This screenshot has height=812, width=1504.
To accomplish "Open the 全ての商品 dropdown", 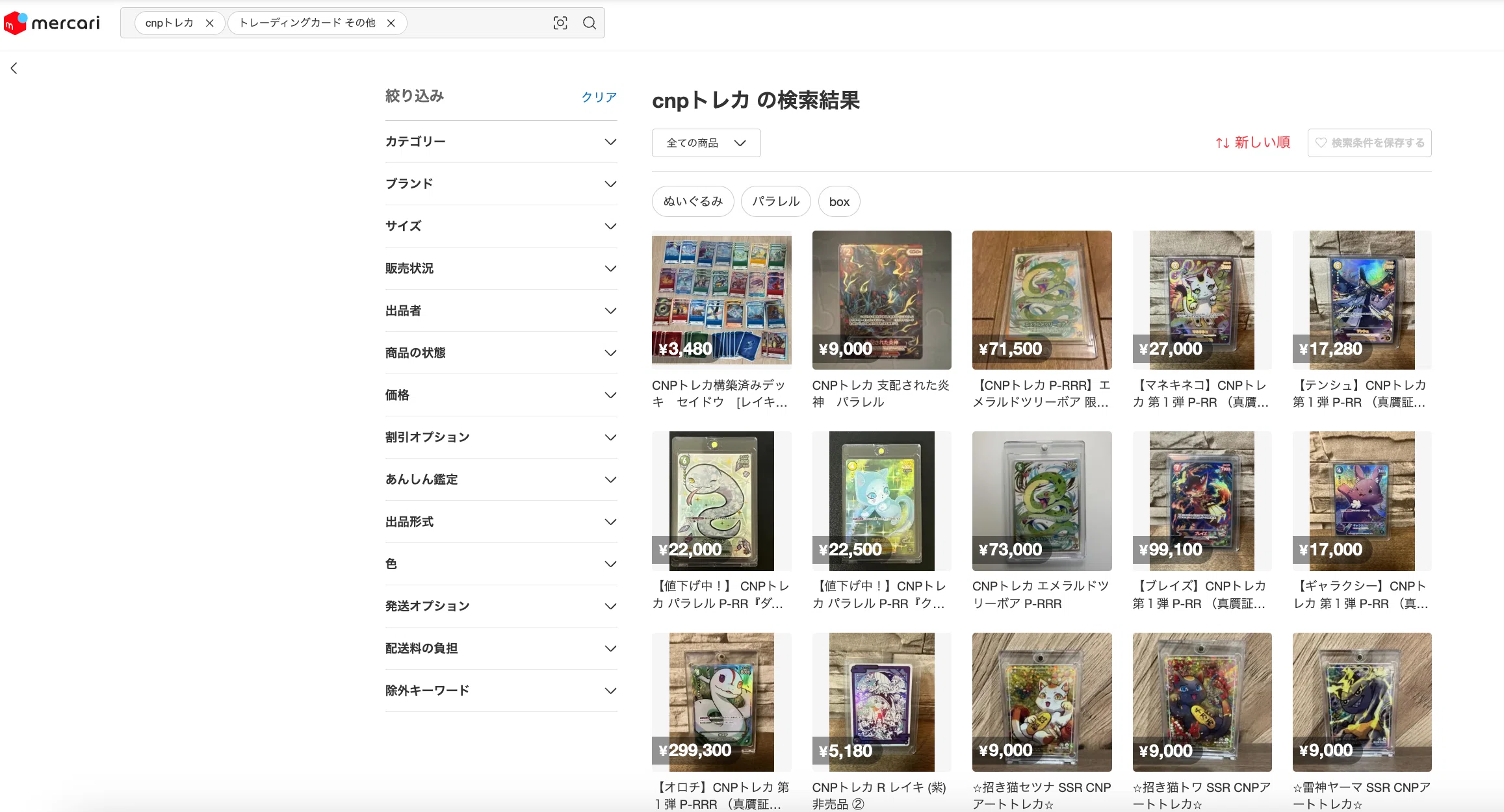I will coord(706,143).
